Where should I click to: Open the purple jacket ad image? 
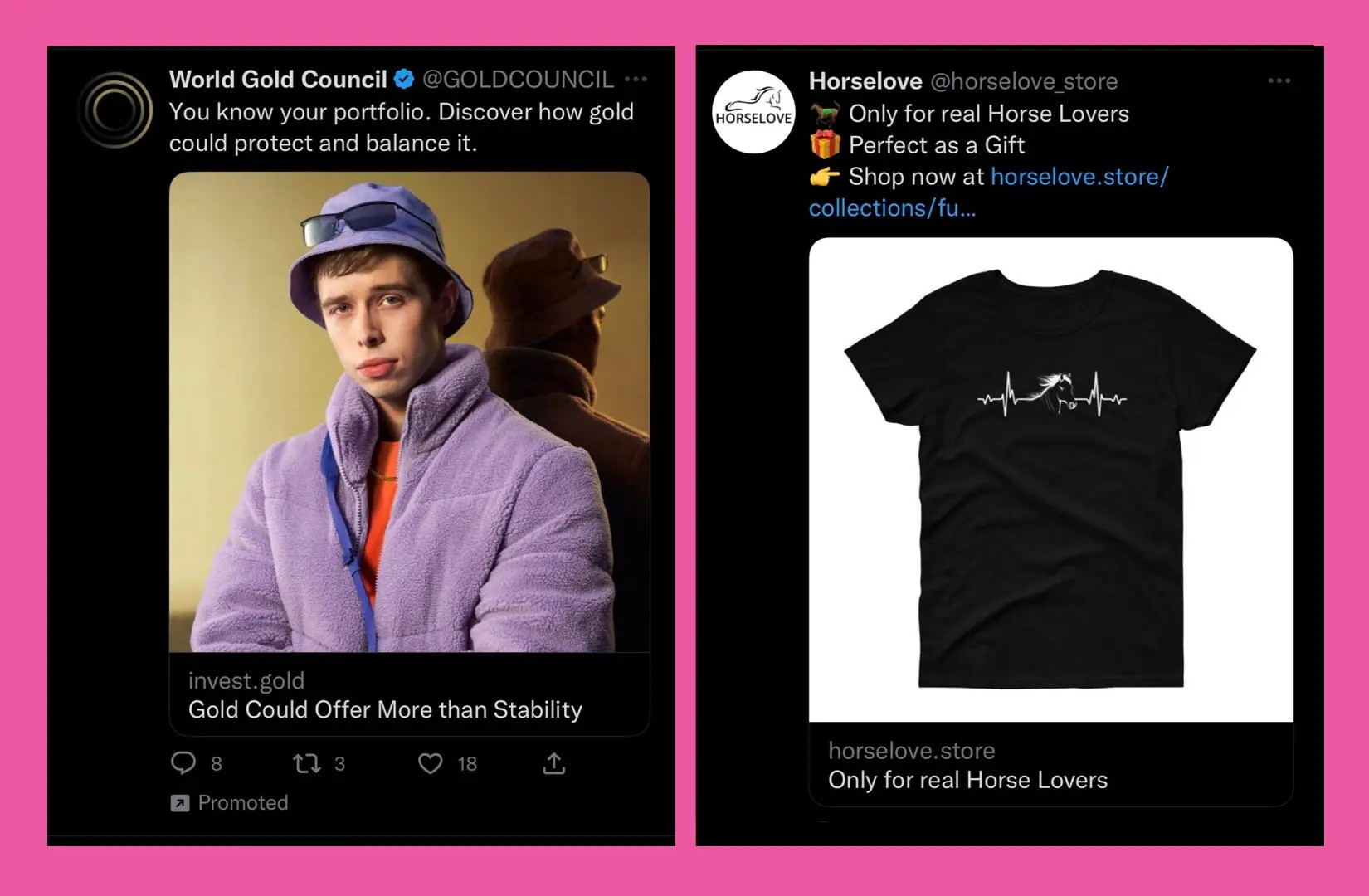click(409, 411)
